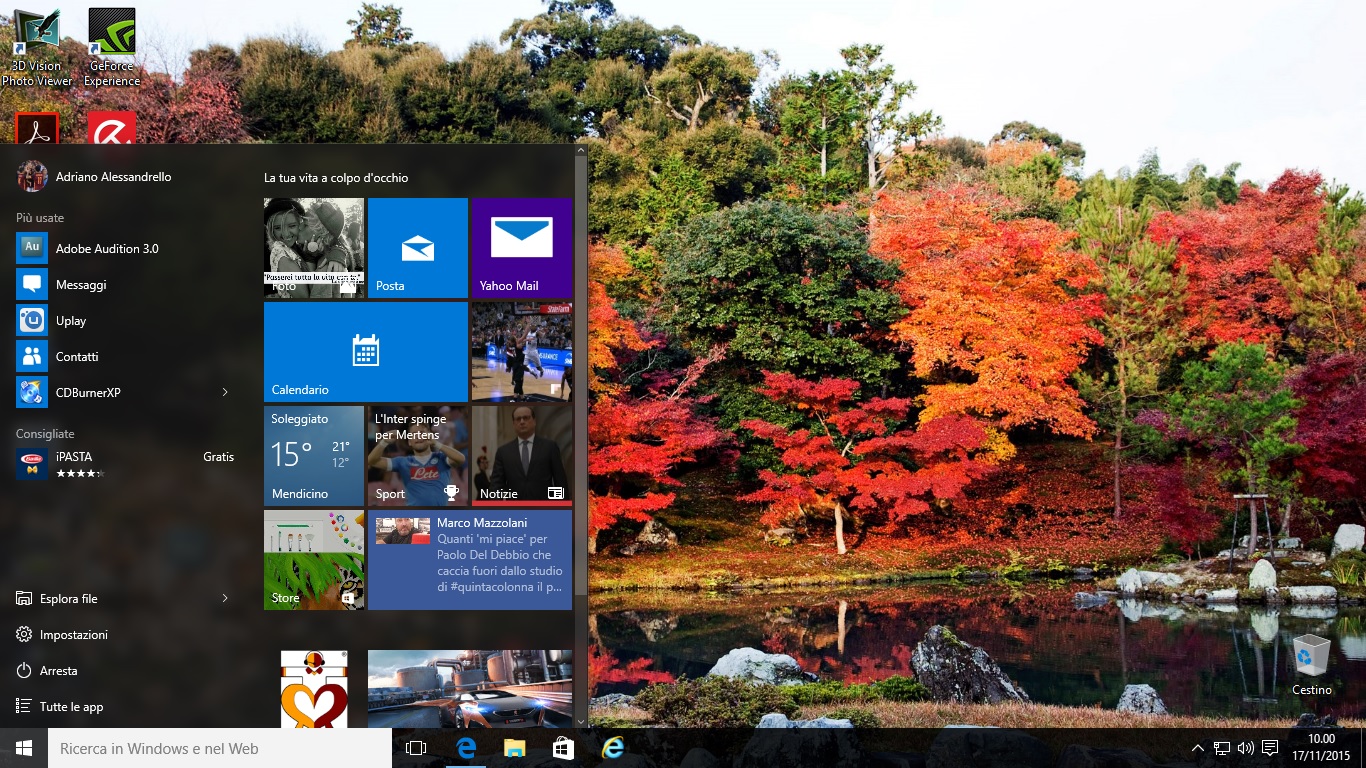Open the racing car game tile
The height and width of the screenshot is (768, 1366).
(x=470, y=689)
